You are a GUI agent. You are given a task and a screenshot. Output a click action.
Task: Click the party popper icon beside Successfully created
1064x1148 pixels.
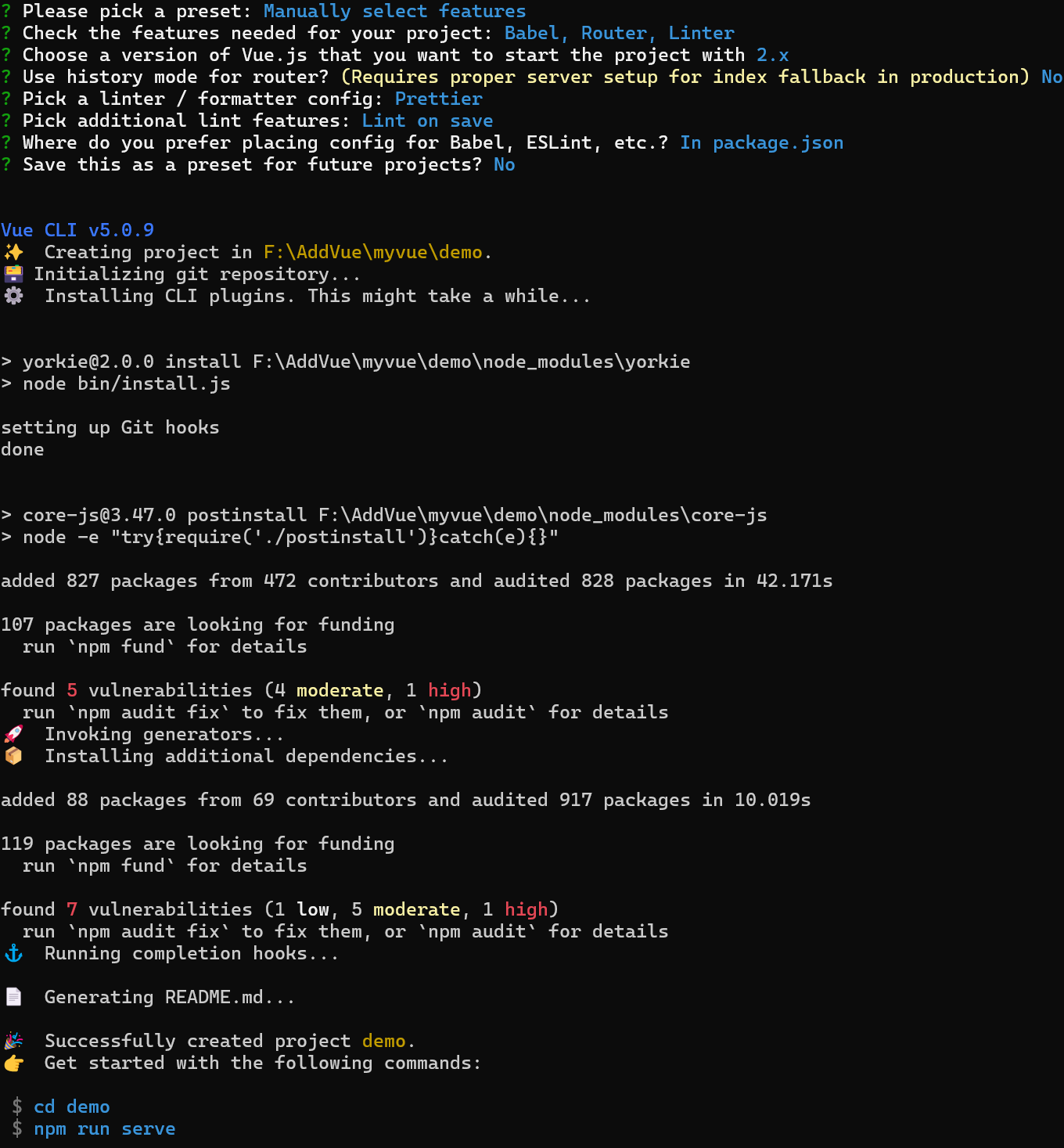pos(13,1041)
